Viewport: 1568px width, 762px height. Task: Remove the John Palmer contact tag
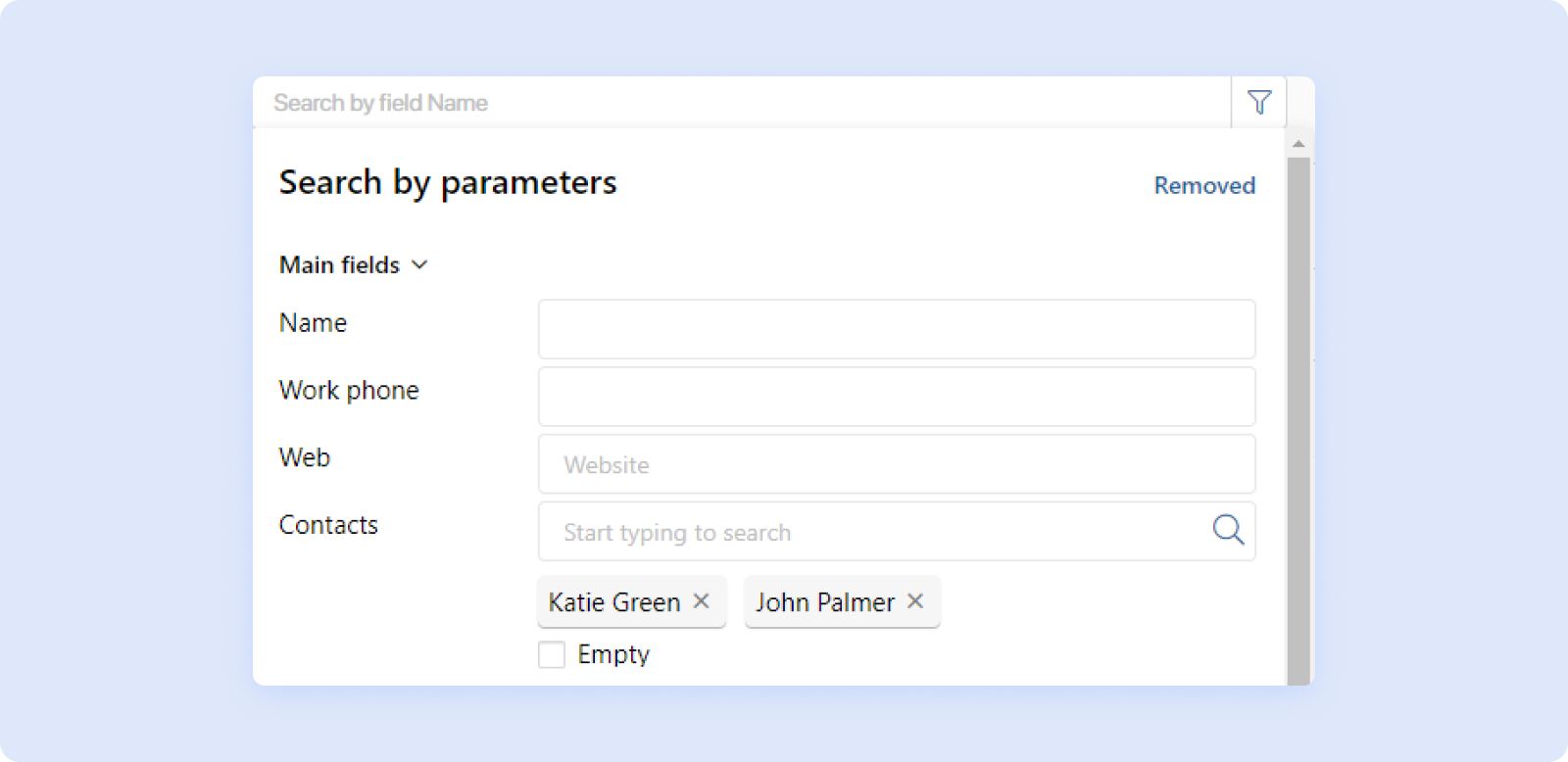coord(915,601)
